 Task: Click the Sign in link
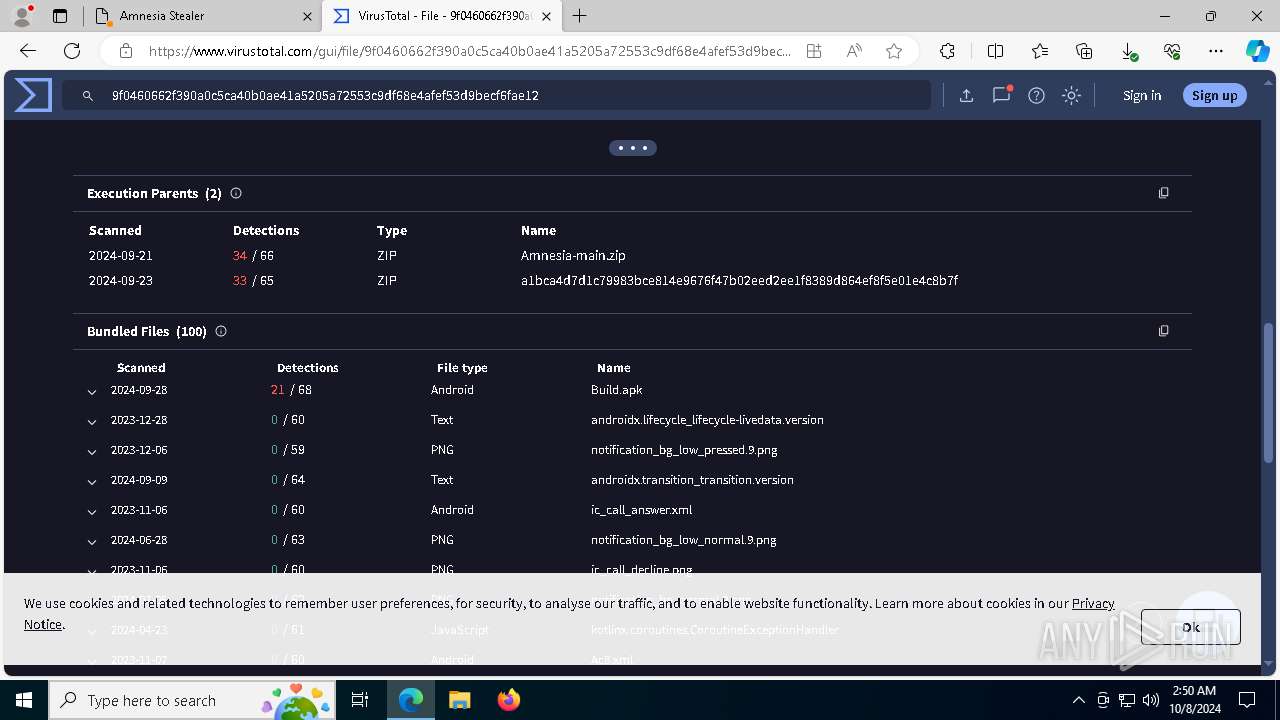[1142, 96]
